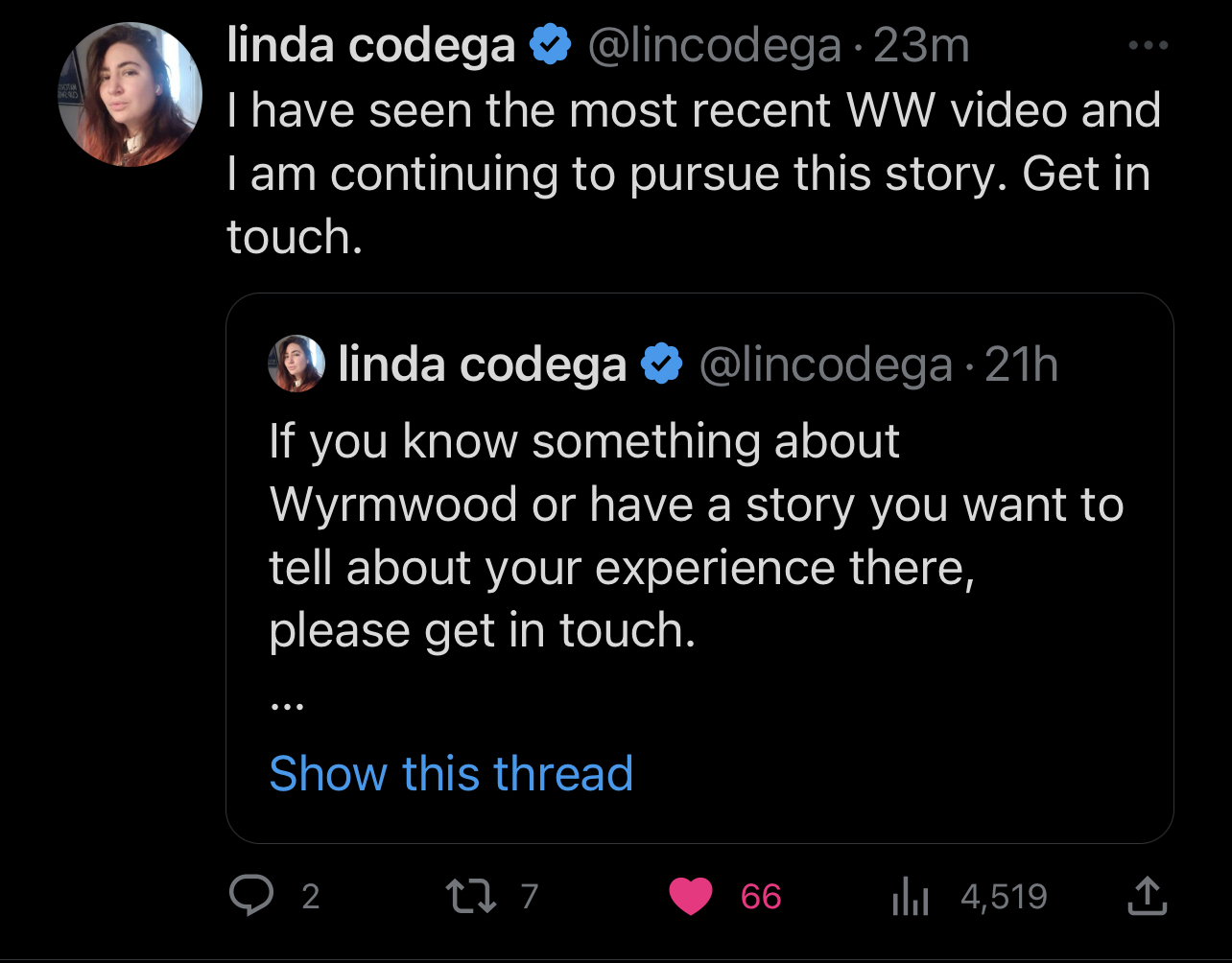This screenshot has width=1232, height=963.
Task: Click the verified badge beside the top name
Action: [552, 45]
